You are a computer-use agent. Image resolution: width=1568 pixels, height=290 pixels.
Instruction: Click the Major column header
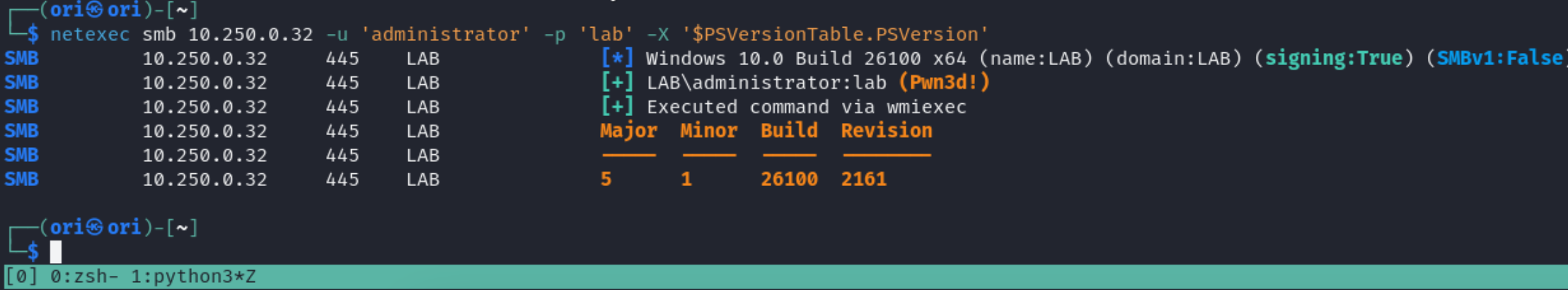(628, 131)
